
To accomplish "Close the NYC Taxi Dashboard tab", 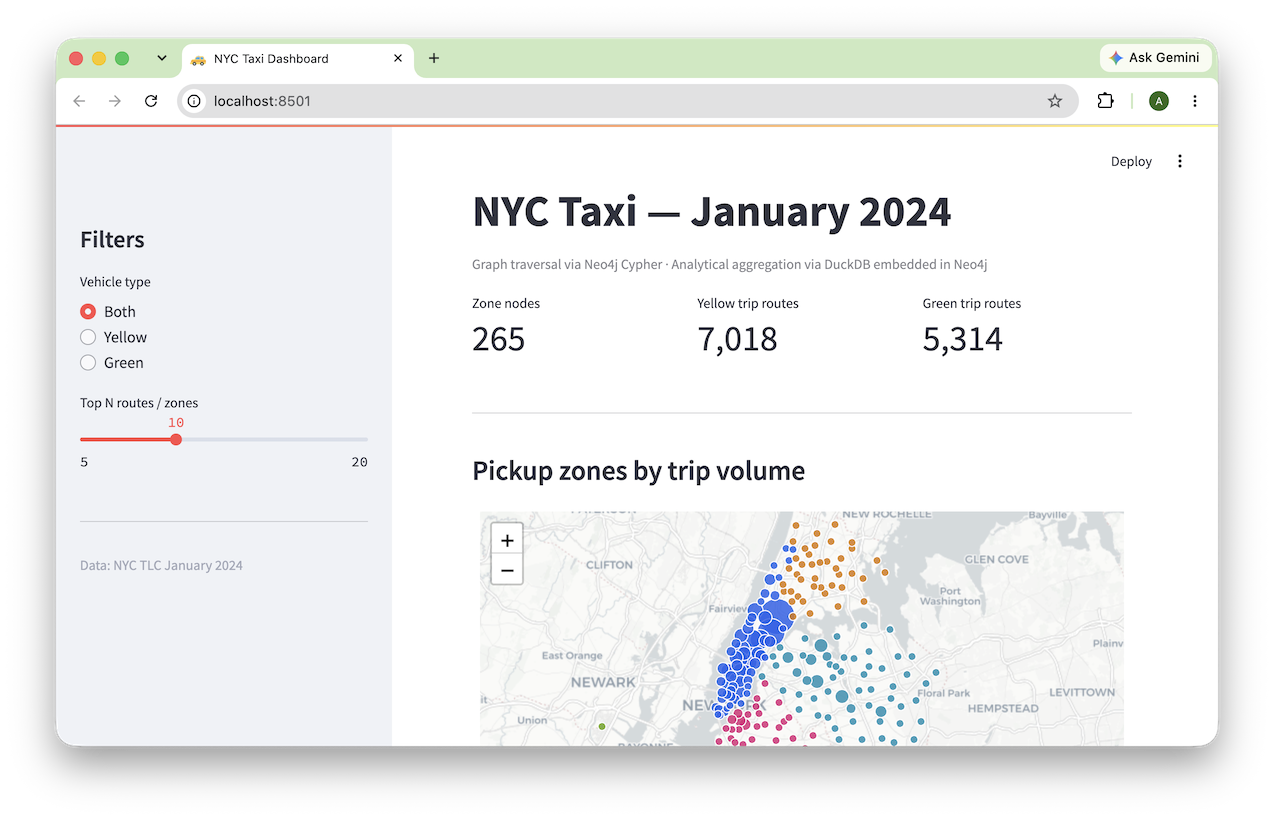I will (398, 58).
